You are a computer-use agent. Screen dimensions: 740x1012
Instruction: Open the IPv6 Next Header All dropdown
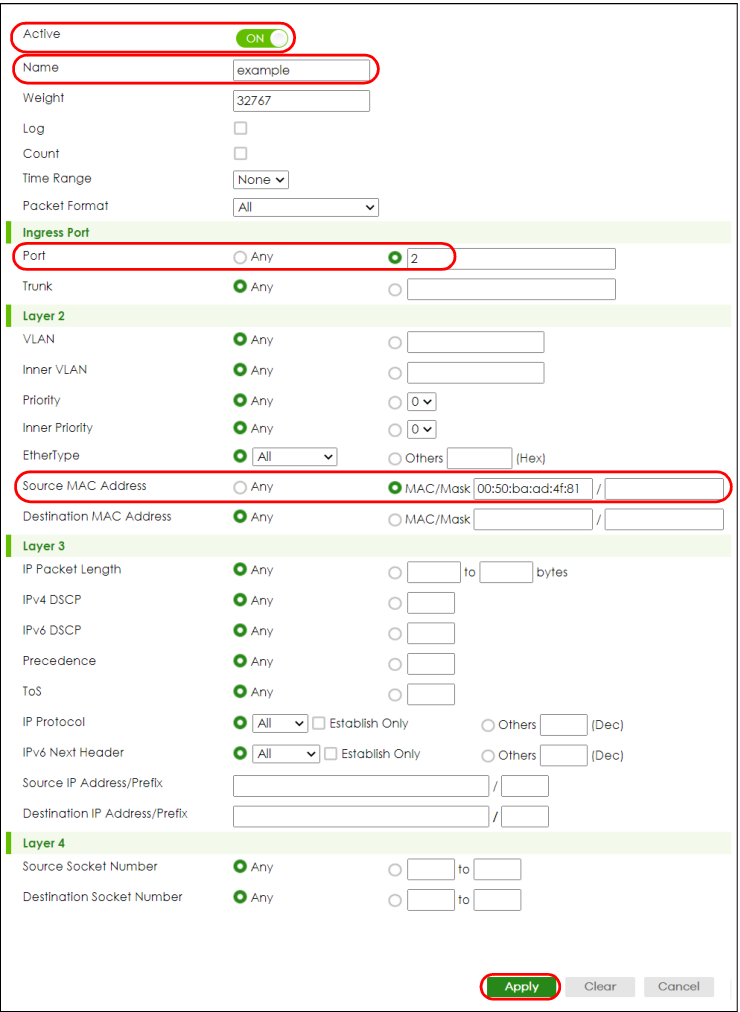[x=286, y=754]
